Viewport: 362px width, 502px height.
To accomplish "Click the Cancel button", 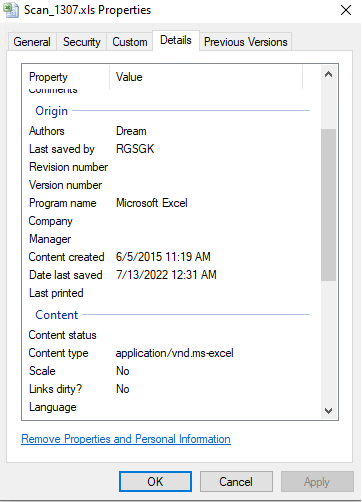I will (236, 481).
